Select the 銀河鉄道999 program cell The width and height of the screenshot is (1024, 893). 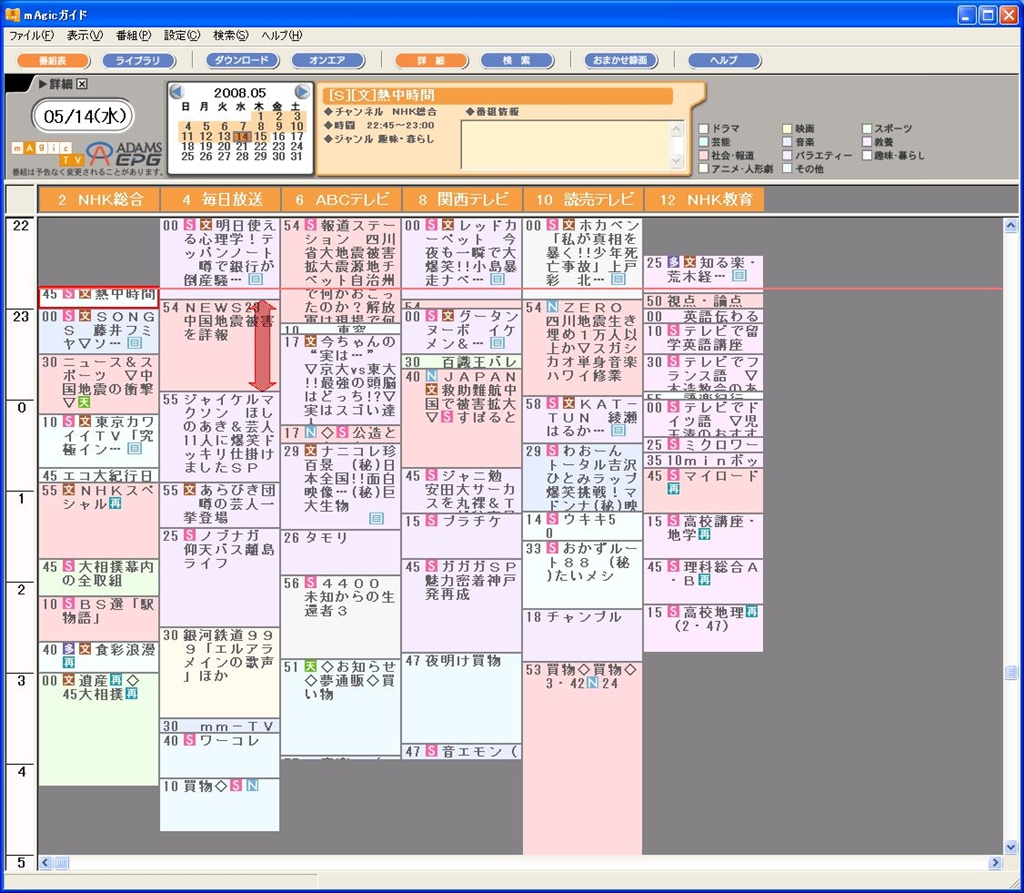coord(220,673)
